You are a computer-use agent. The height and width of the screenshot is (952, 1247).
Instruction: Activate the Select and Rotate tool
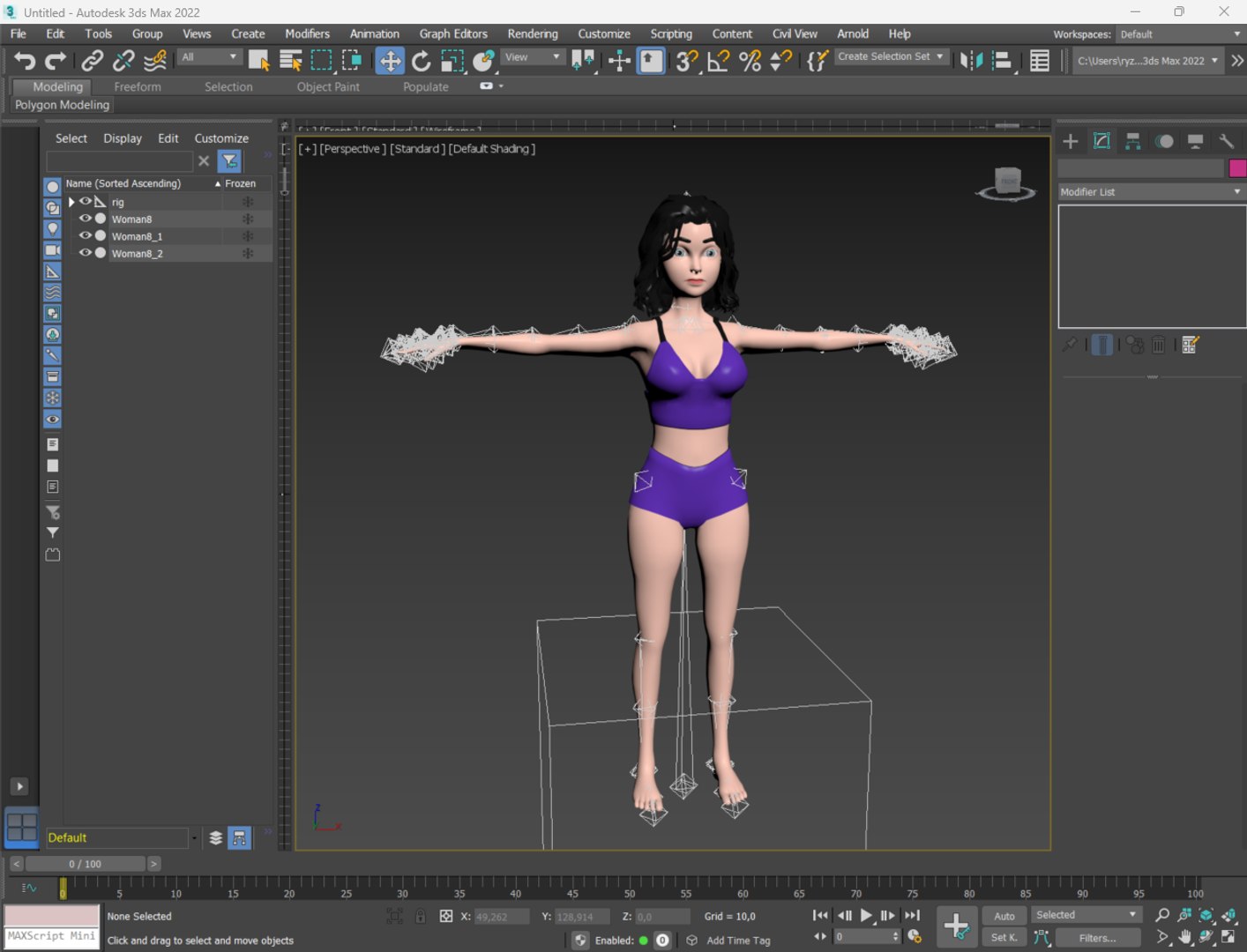tap(422, 60)
